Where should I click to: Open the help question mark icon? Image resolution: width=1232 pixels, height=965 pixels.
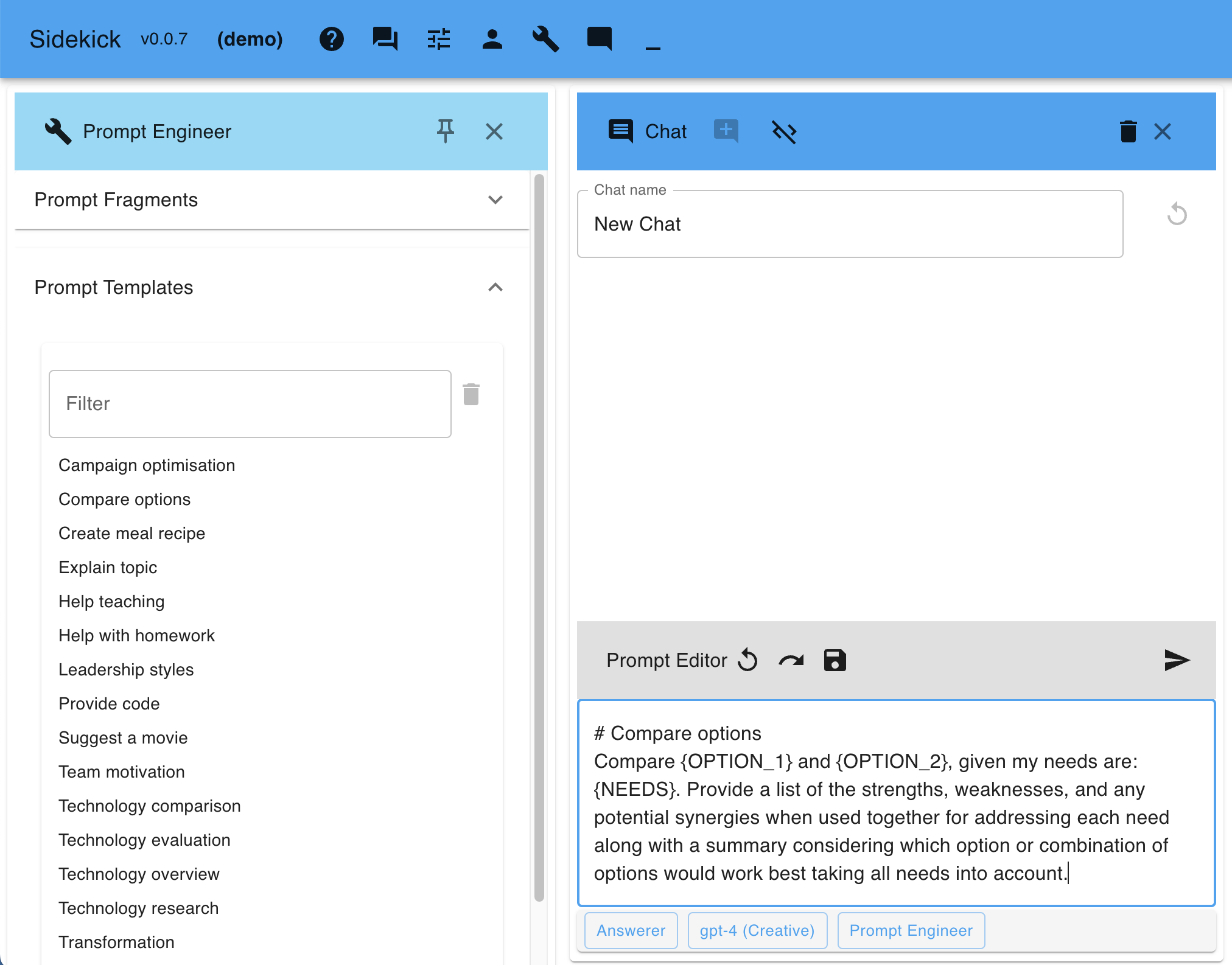click(x=331, y=40)
